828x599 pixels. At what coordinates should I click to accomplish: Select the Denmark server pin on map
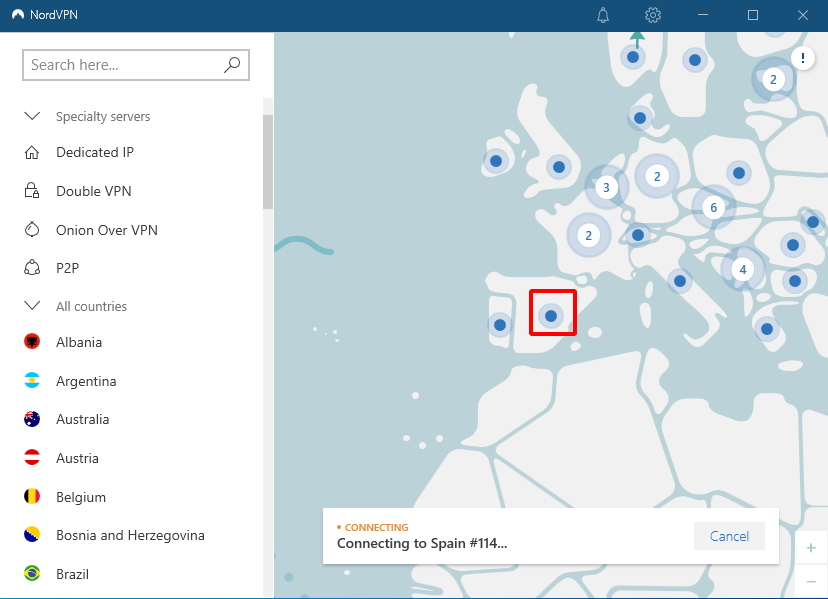point(640,118)
